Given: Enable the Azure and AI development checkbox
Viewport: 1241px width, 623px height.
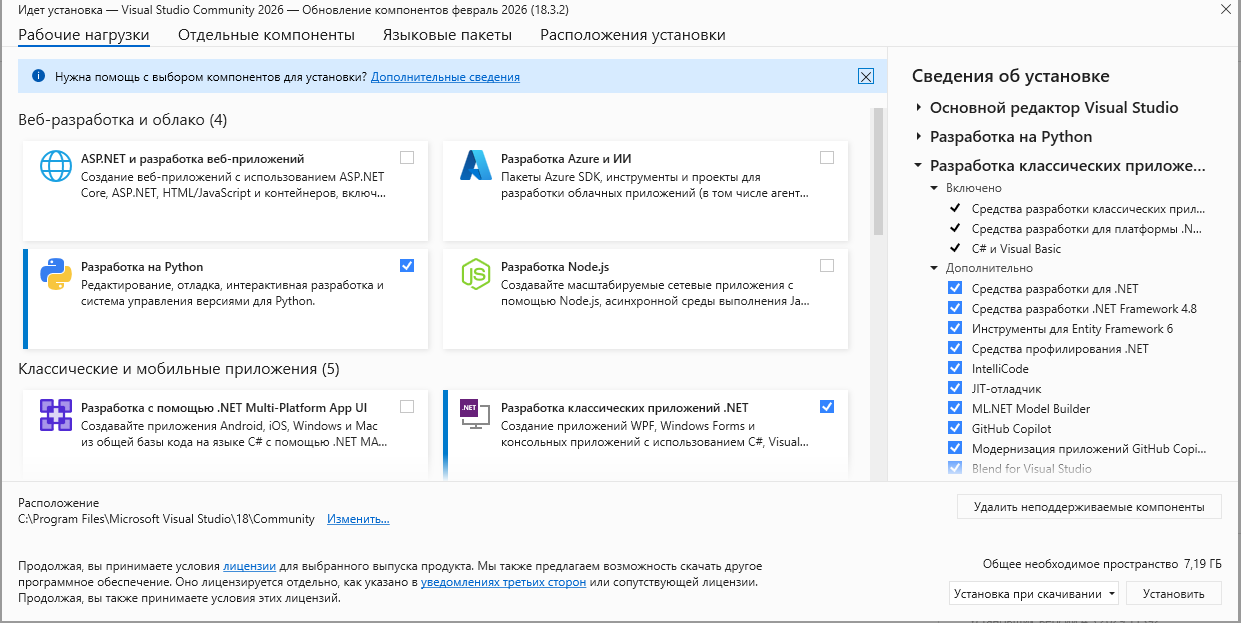Looking at the screenshot, I should (826, 157).
